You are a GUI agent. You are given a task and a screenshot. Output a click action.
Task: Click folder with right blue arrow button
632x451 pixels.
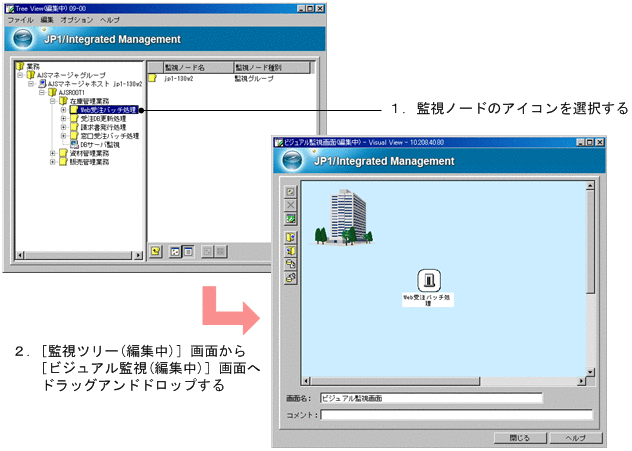(291, 237)
